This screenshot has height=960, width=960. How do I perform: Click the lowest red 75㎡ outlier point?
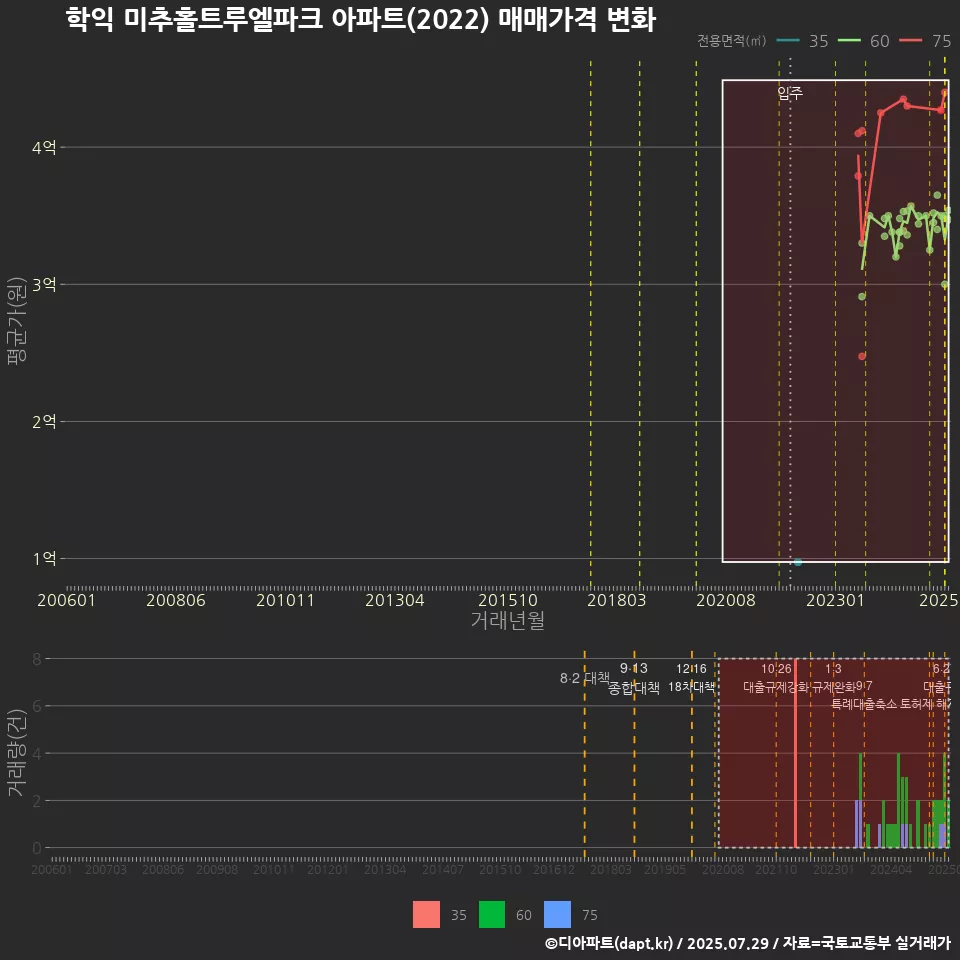[862, 356]
